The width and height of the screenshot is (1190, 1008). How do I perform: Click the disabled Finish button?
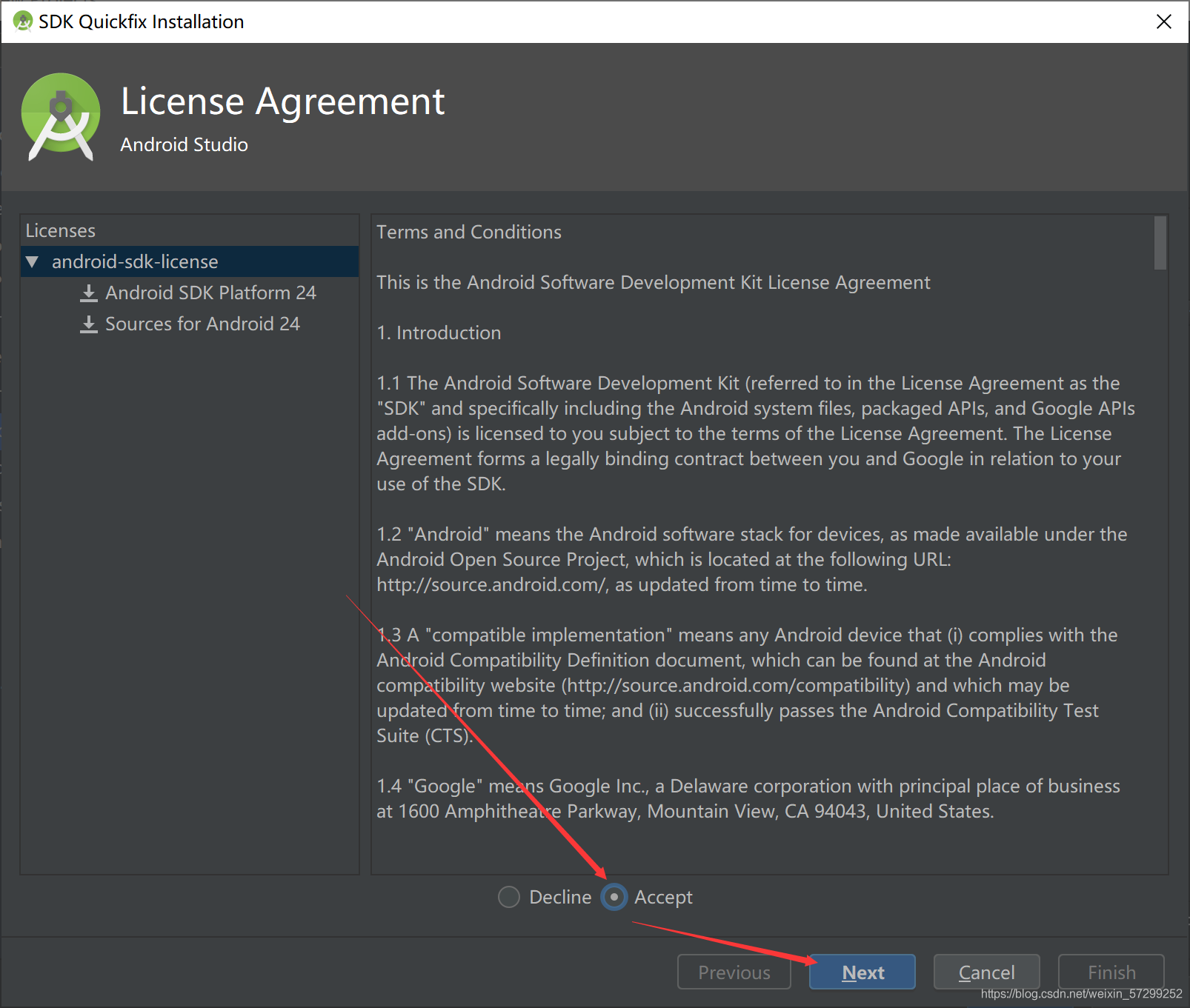1111,972
